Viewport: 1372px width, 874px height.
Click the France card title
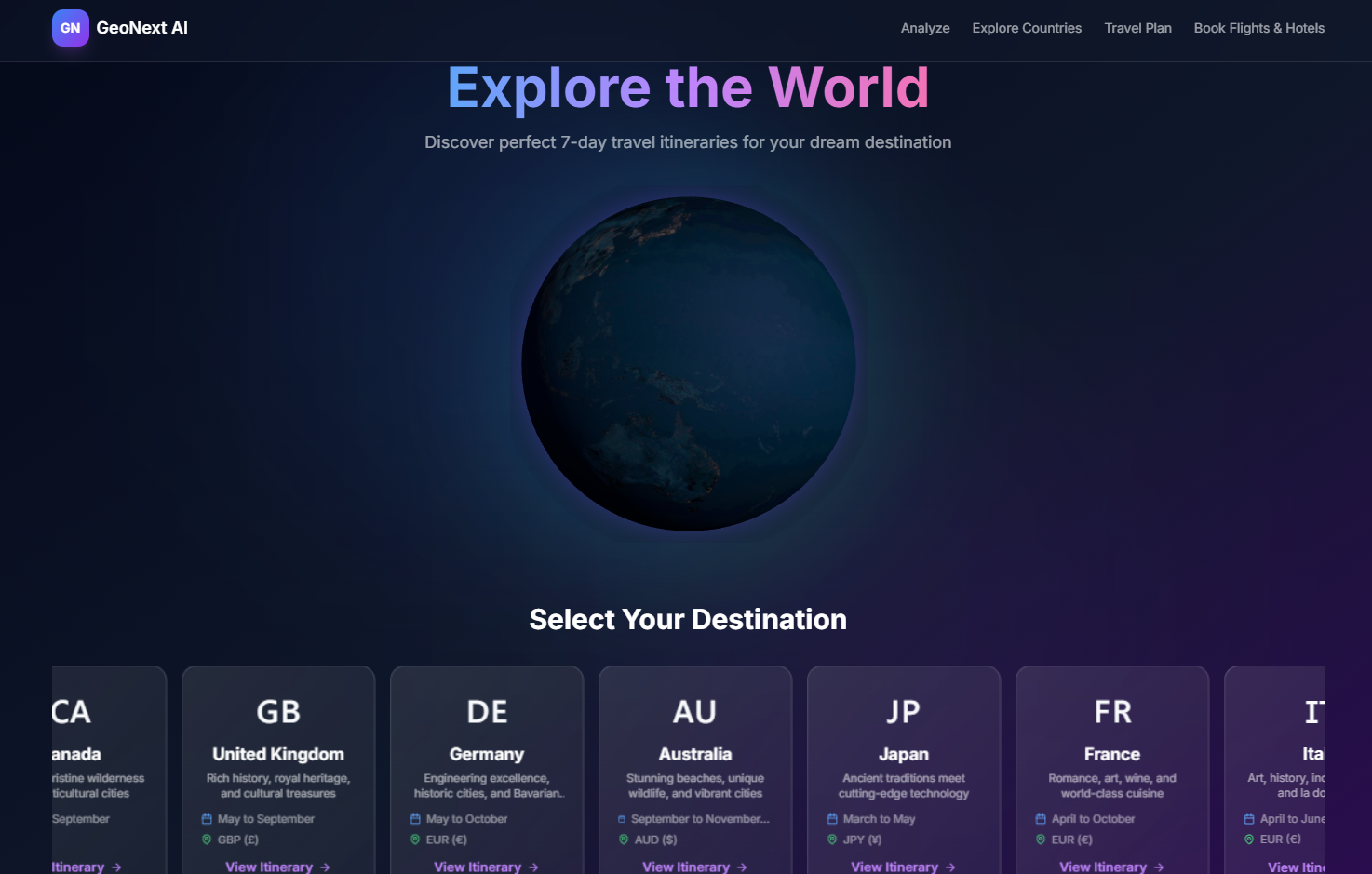1112,754
